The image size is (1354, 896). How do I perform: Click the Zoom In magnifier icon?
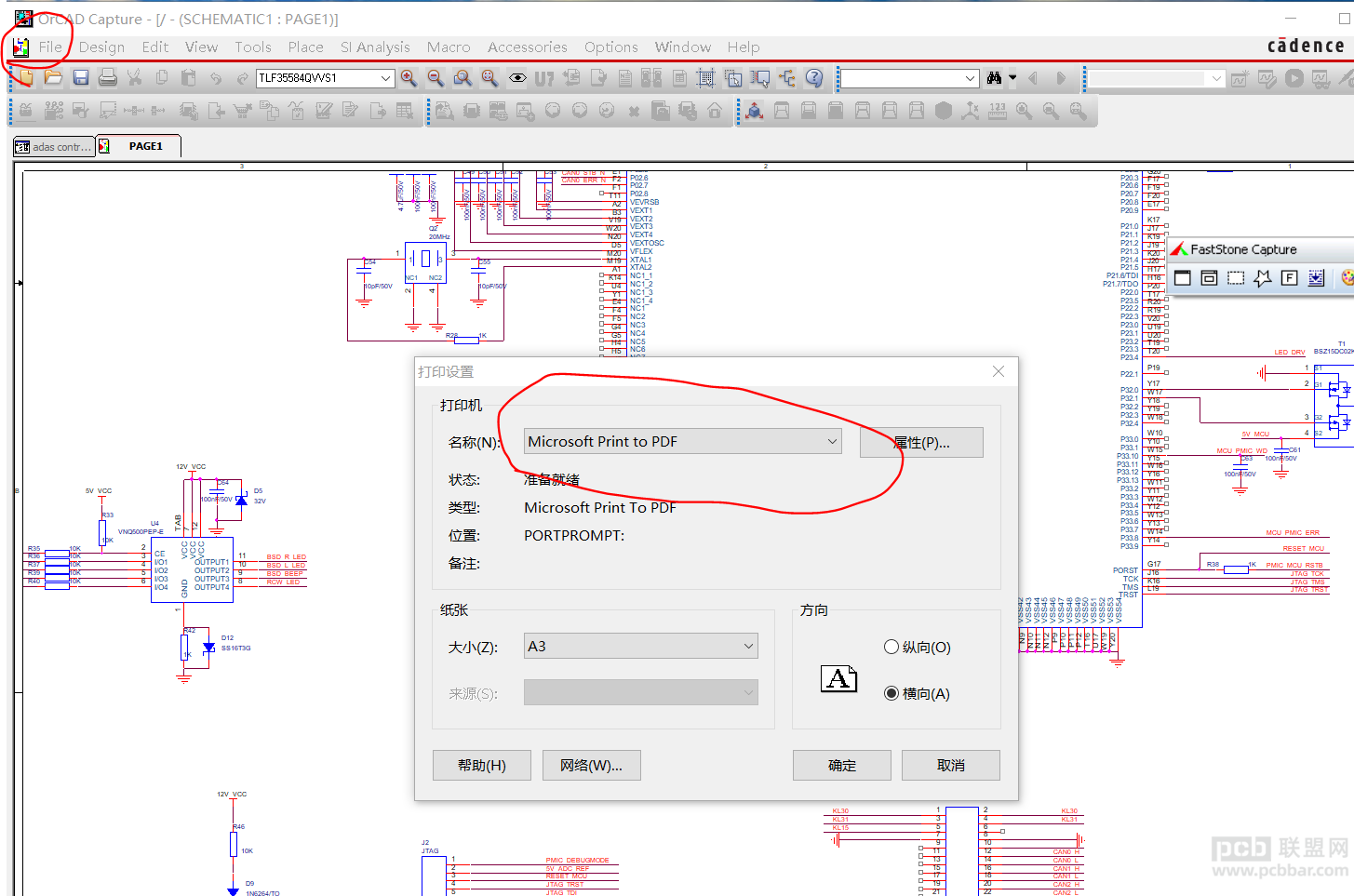409,78
